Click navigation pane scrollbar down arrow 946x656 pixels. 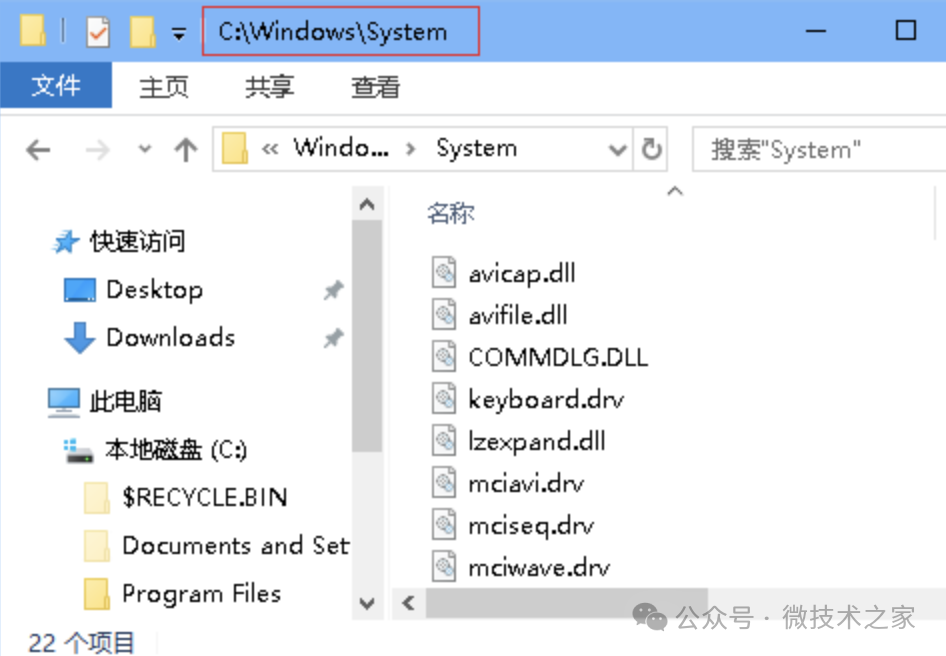coord(367,603)
